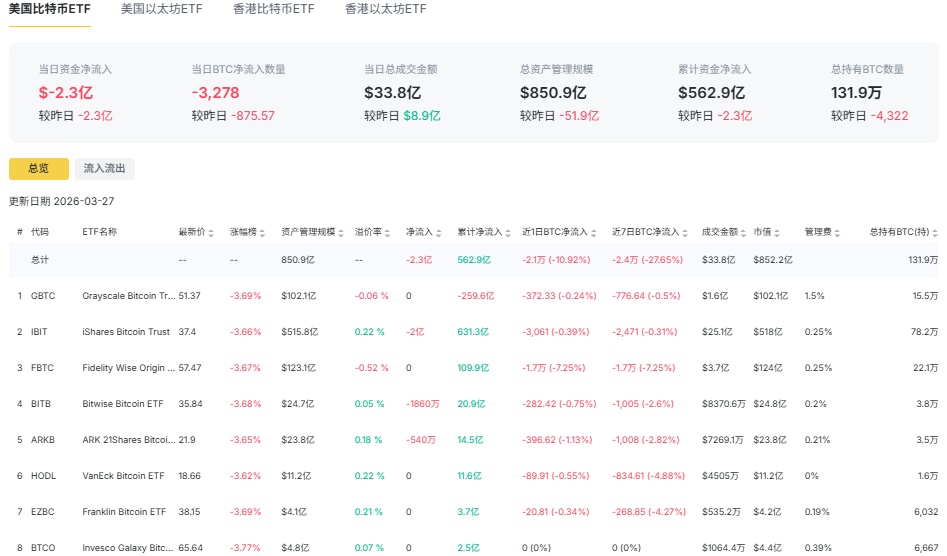This screenshot has height=556, width=947.
Task: Click 代码 column header
Action: tap(40, 232)
